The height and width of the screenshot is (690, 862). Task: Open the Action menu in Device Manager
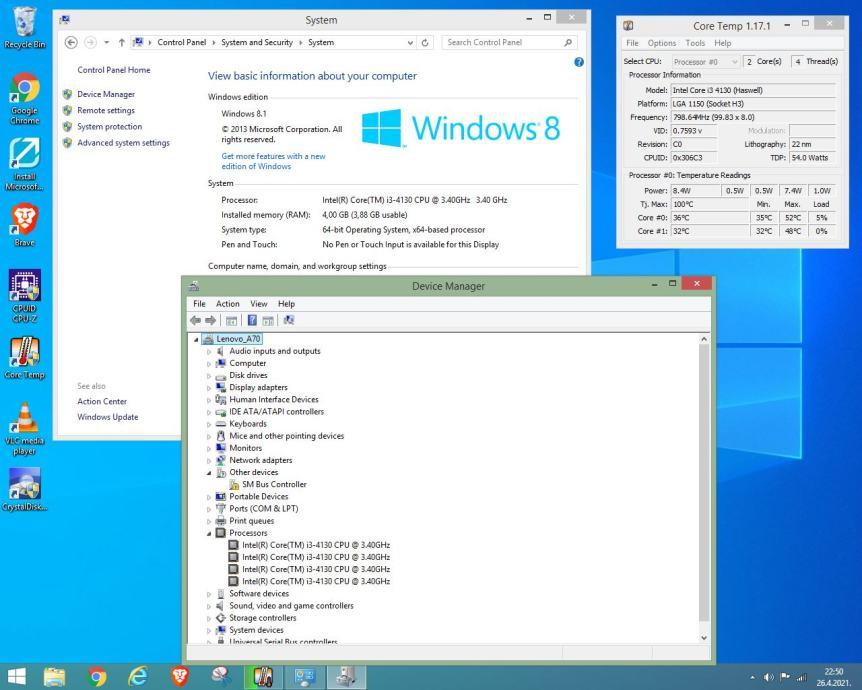(227, 304)
